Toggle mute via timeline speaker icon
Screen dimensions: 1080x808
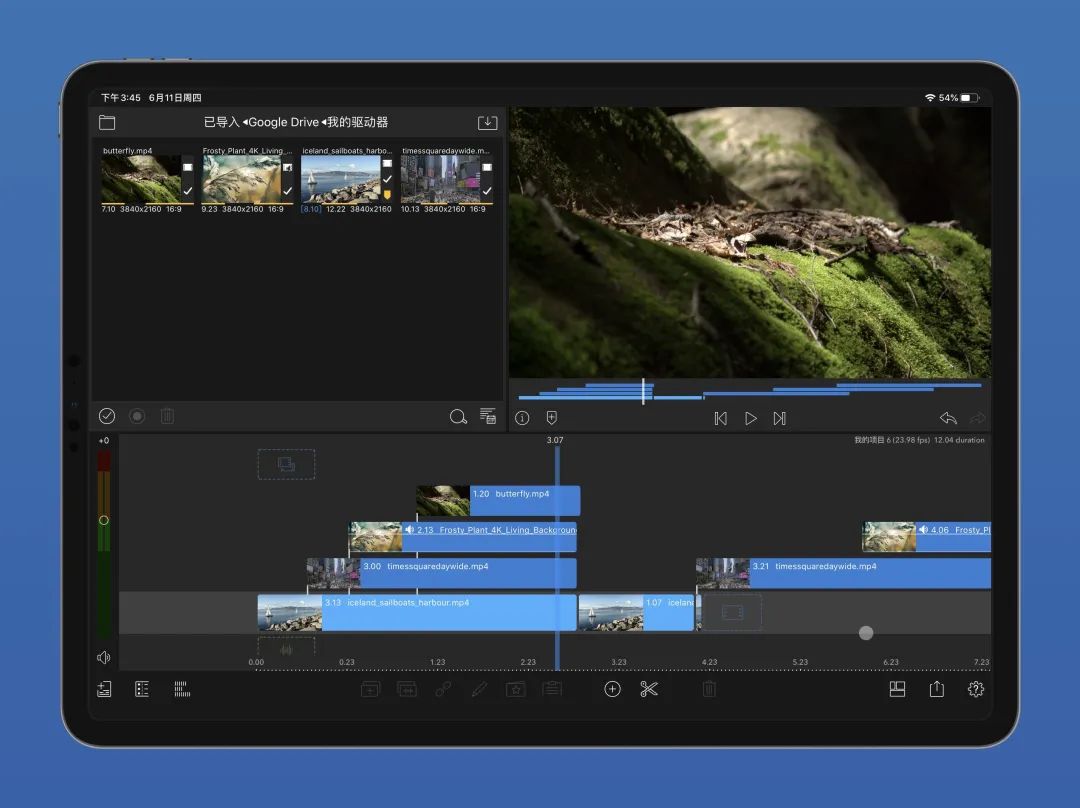tap(103, 658)
